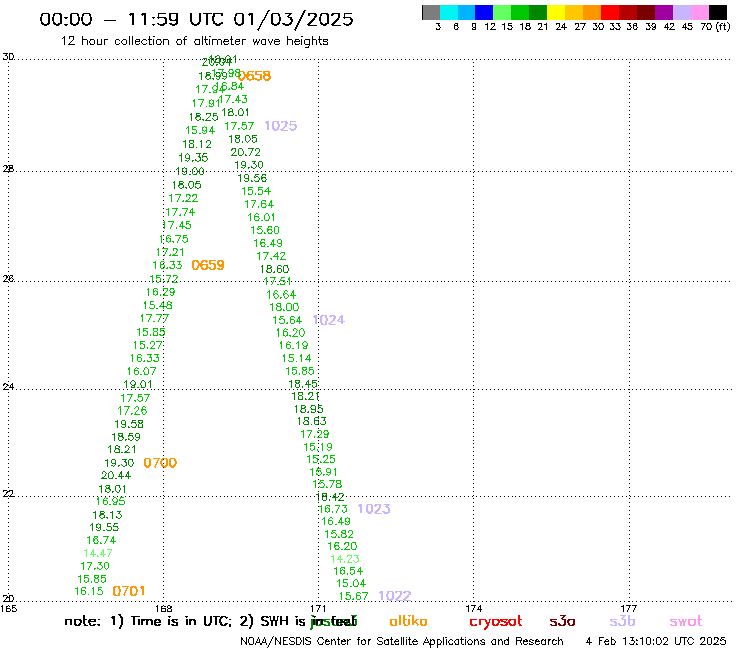Image resolution: width=740 pixels, height=650 pixels.
Task: Select the wave height reading 19.56
Action: tap(252, 178)
